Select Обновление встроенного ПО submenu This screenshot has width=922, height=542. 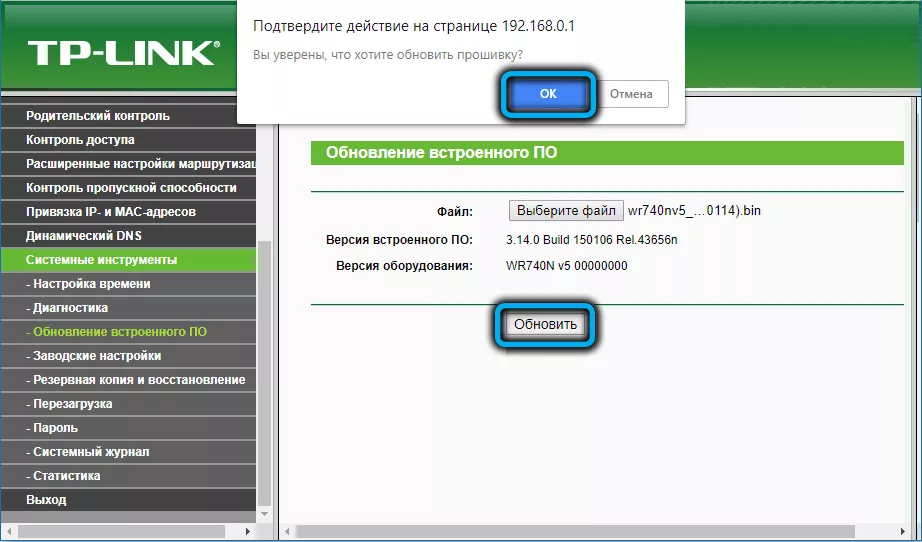pyautogui.click(x=128, y=332)
